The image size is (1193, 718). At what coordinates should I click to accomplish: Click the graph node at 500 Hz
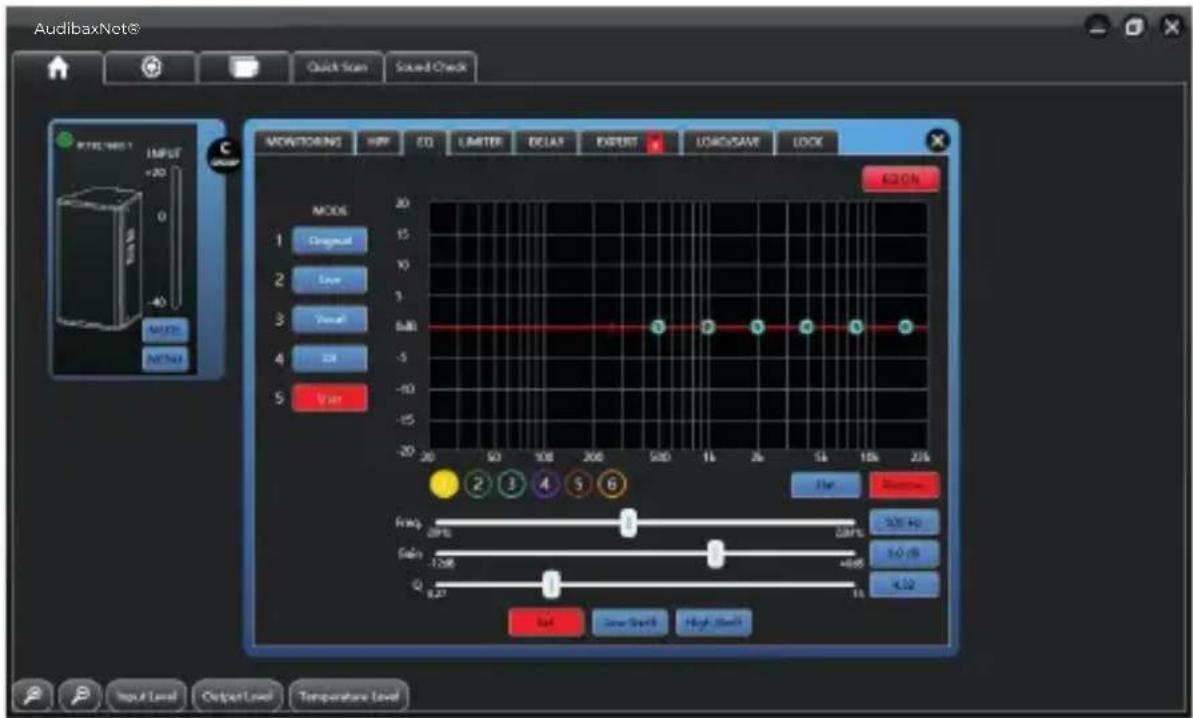coord(659,327)
